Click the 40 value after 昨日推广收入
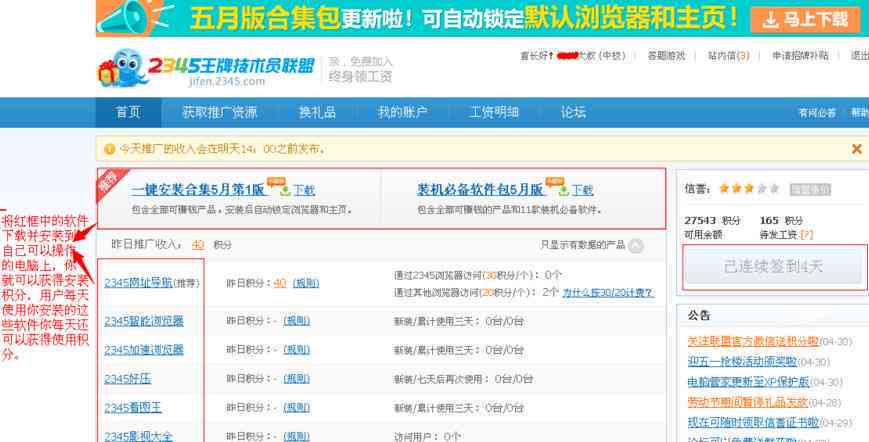The height and width of the screenshot is (442, 869). point(198,244)
